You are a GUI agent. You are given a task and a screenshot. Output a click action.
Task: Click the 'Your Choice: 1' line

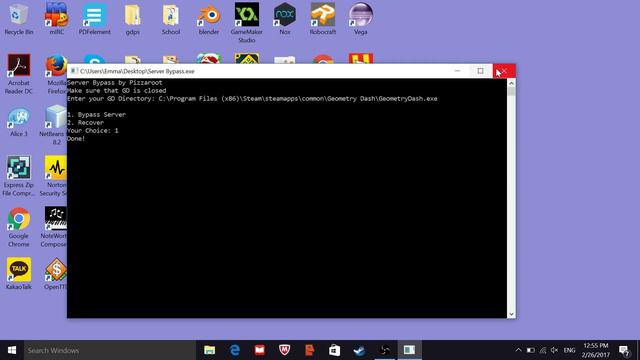pos(93,131)
